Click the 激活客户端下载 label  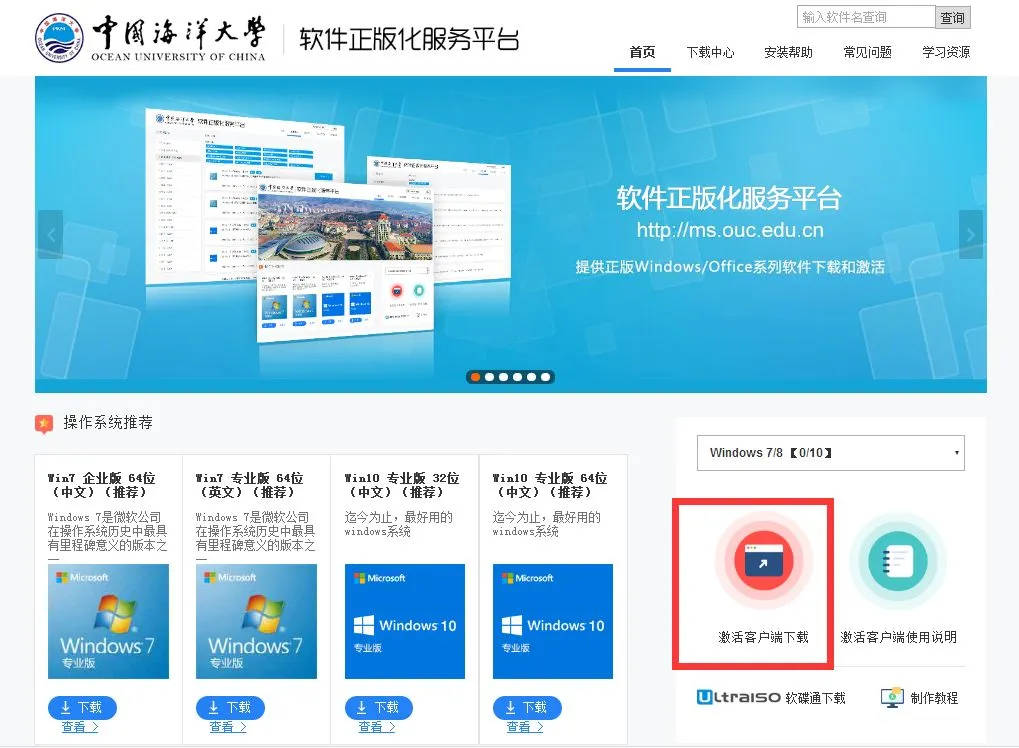(764, 638)
